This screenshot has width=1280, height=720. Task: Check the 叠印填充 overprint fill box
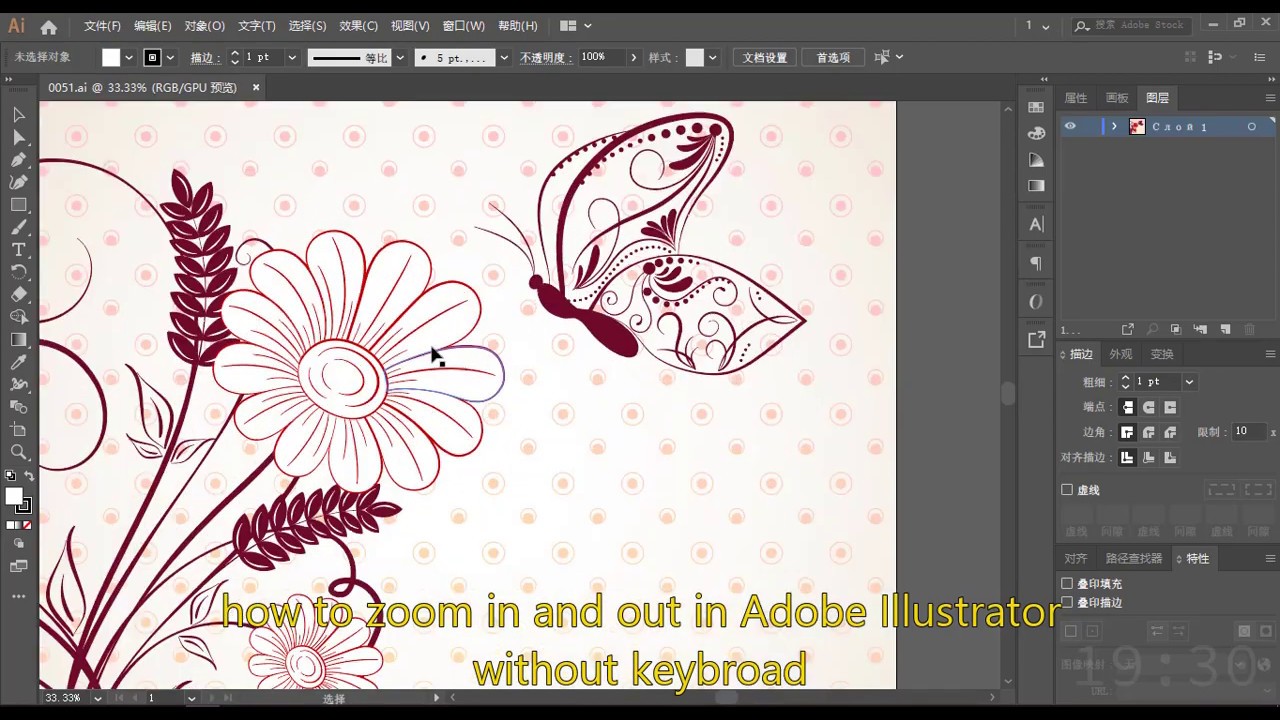coord(1067,584)
